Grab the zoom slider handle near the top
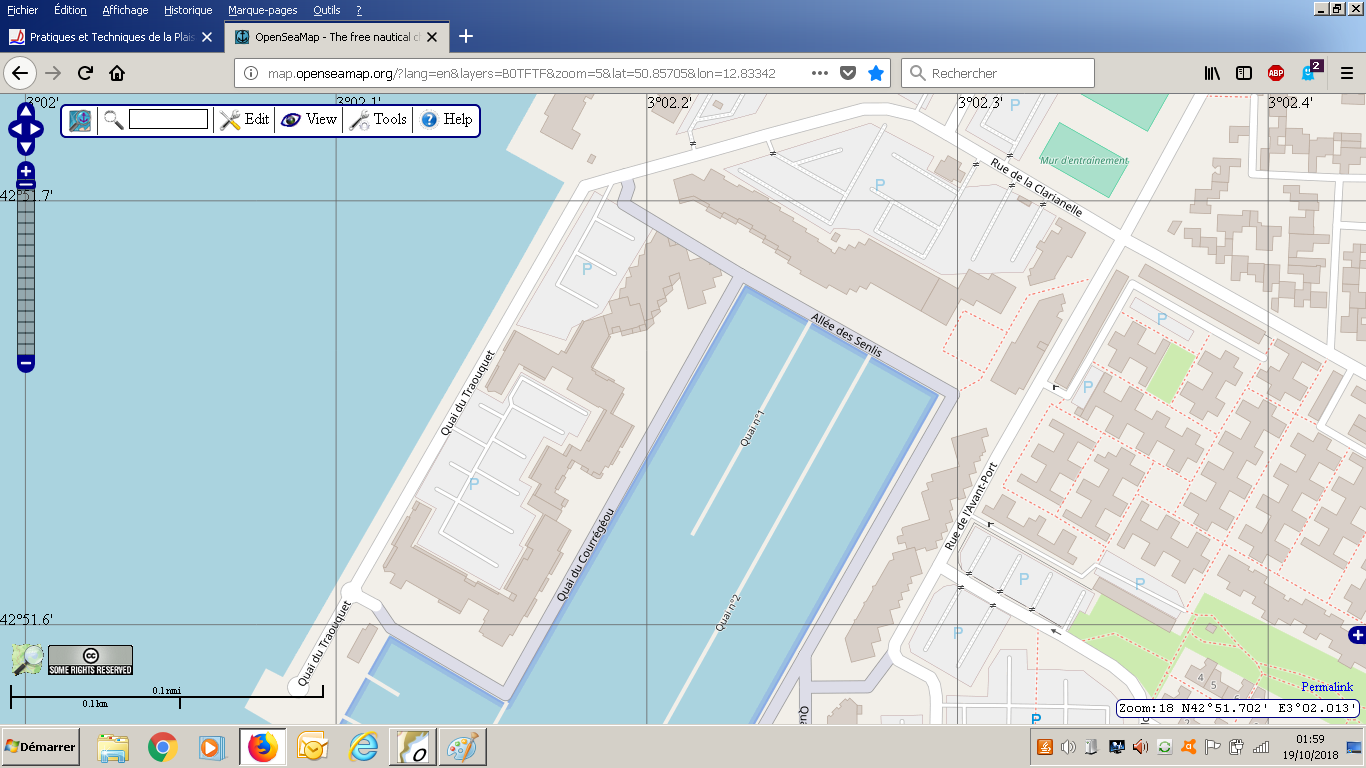The image size is (1366, 768). tap(26, 185)
